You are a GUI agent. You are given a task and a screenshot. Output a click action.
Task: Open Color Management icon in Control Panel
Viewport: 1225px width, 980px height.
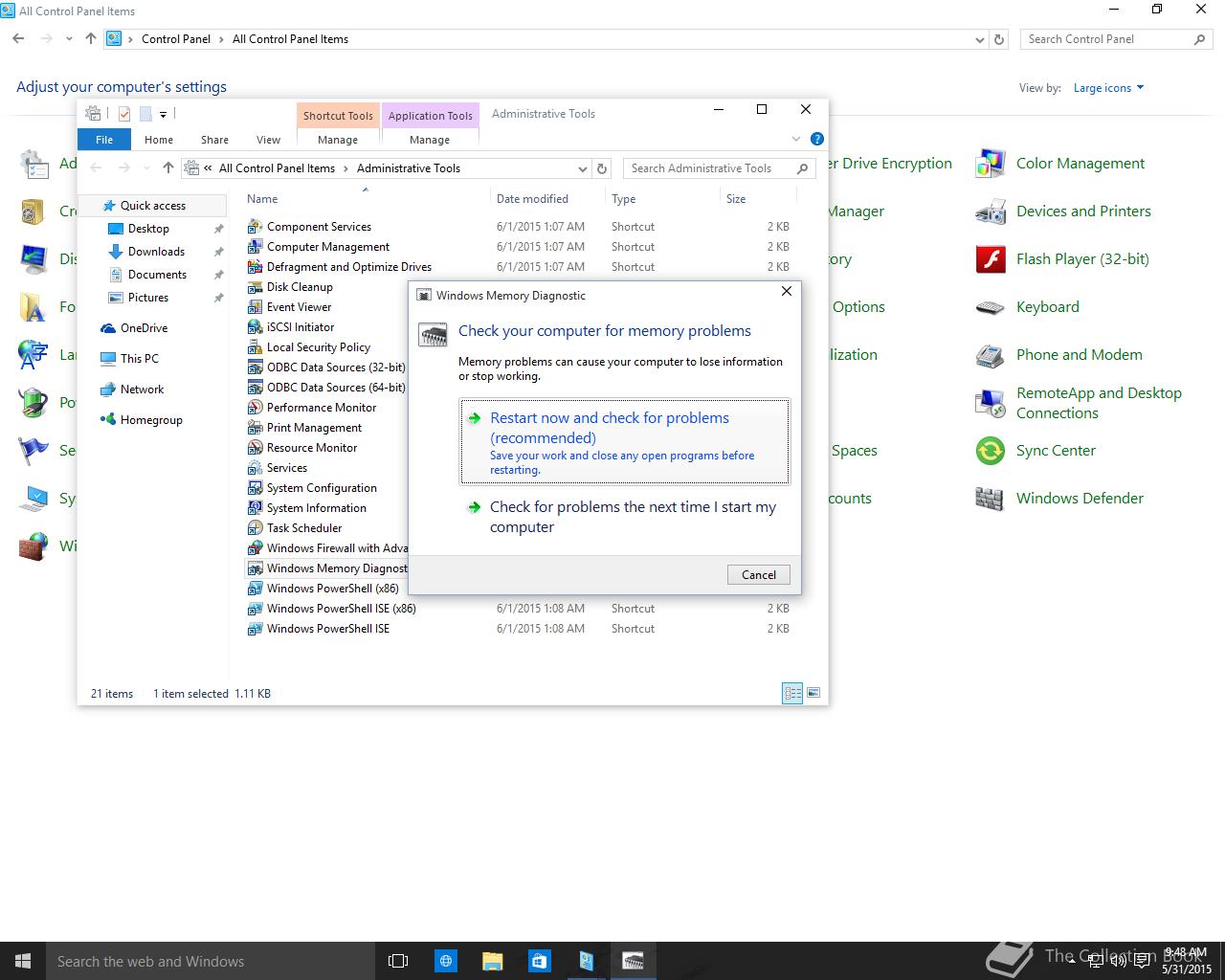coord(990,164)
